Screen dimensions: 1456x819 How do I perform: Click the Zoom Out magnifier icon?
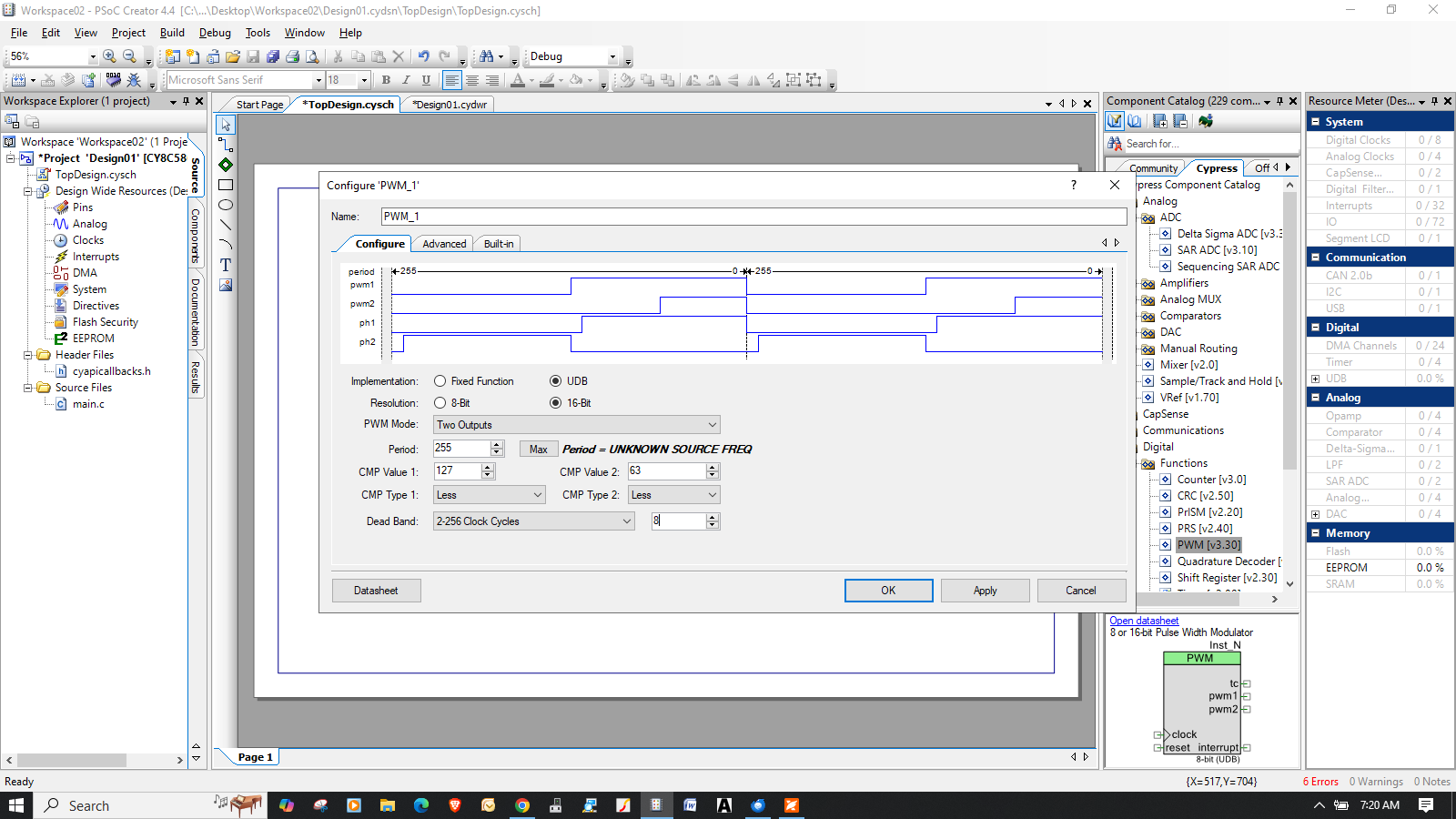point(129,56)
